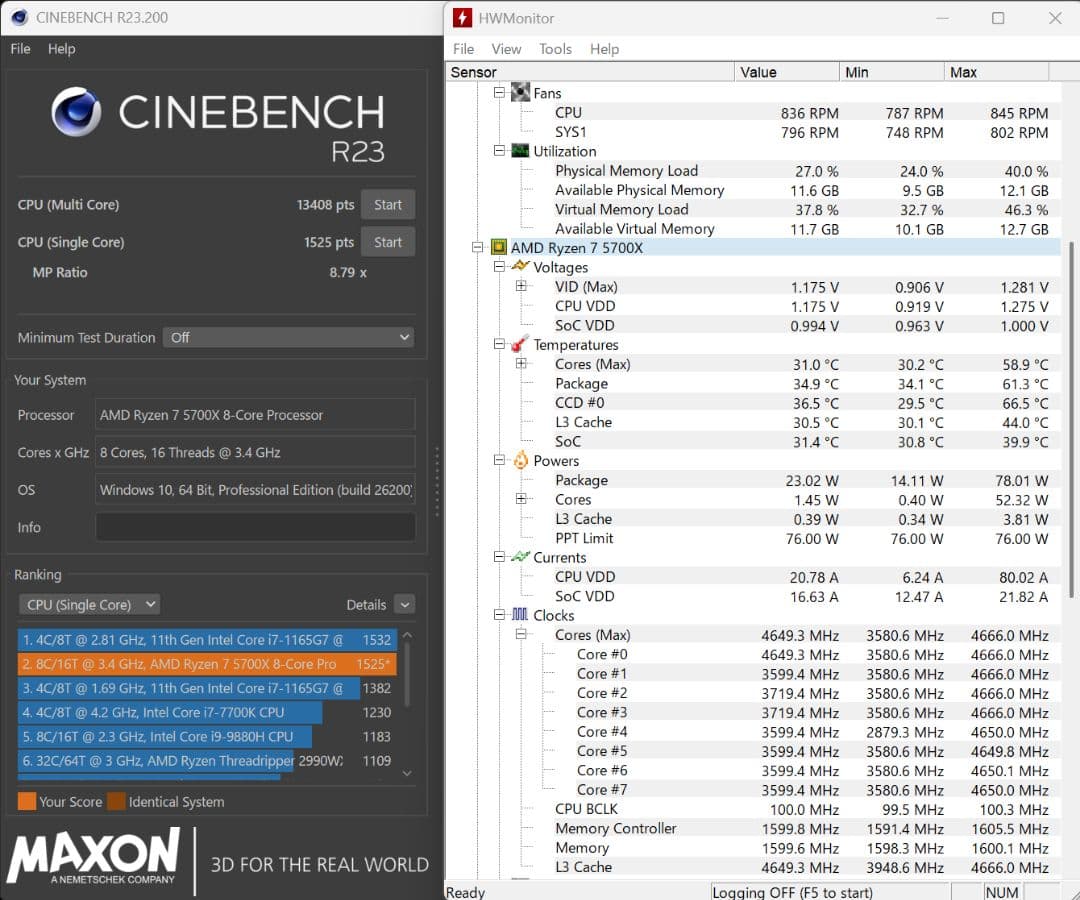
Task: Open HWMonitor View menu
Action: pyautogui.click(x=506, y=49)
